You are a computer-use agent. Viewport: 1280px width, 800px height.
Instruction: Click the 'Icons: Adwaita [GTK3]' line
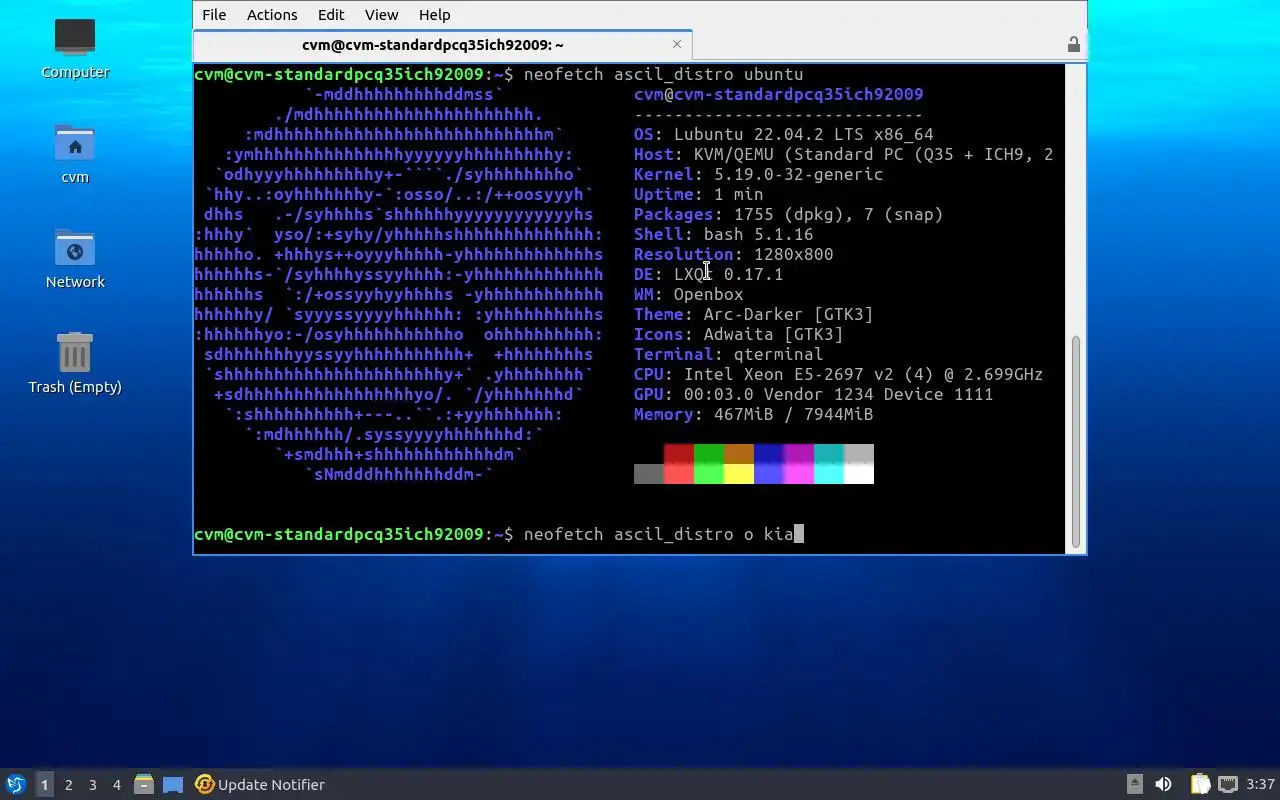click(738, 334)
